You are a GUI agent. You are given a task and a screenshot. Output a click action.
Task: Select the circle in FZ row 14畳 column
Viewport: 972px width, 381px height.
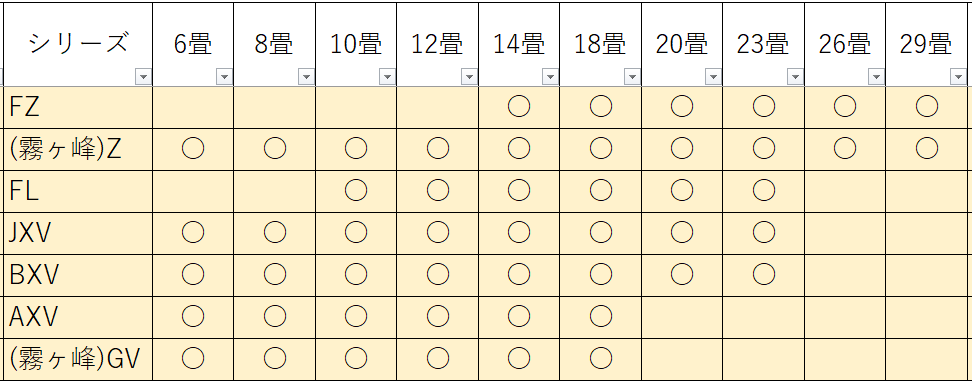coord(519,107)
